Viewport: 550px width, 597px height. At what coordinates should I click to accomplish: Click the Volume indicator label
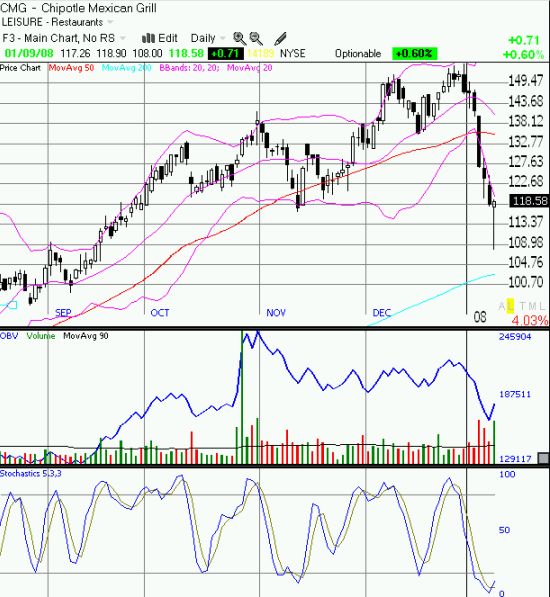(41, 336)
